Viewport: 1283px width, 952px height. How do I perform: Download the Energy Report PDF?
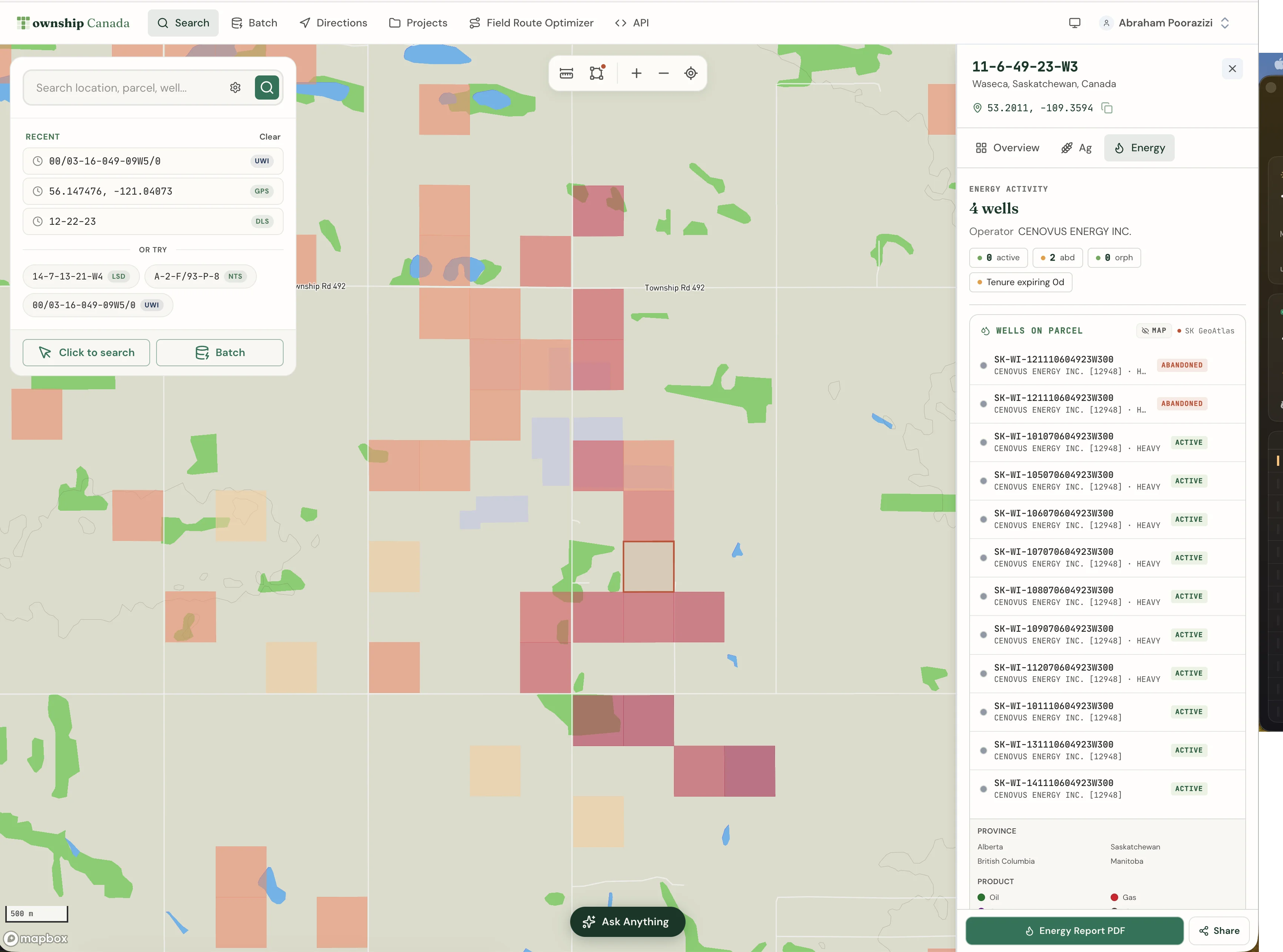tap(1074, 931)
